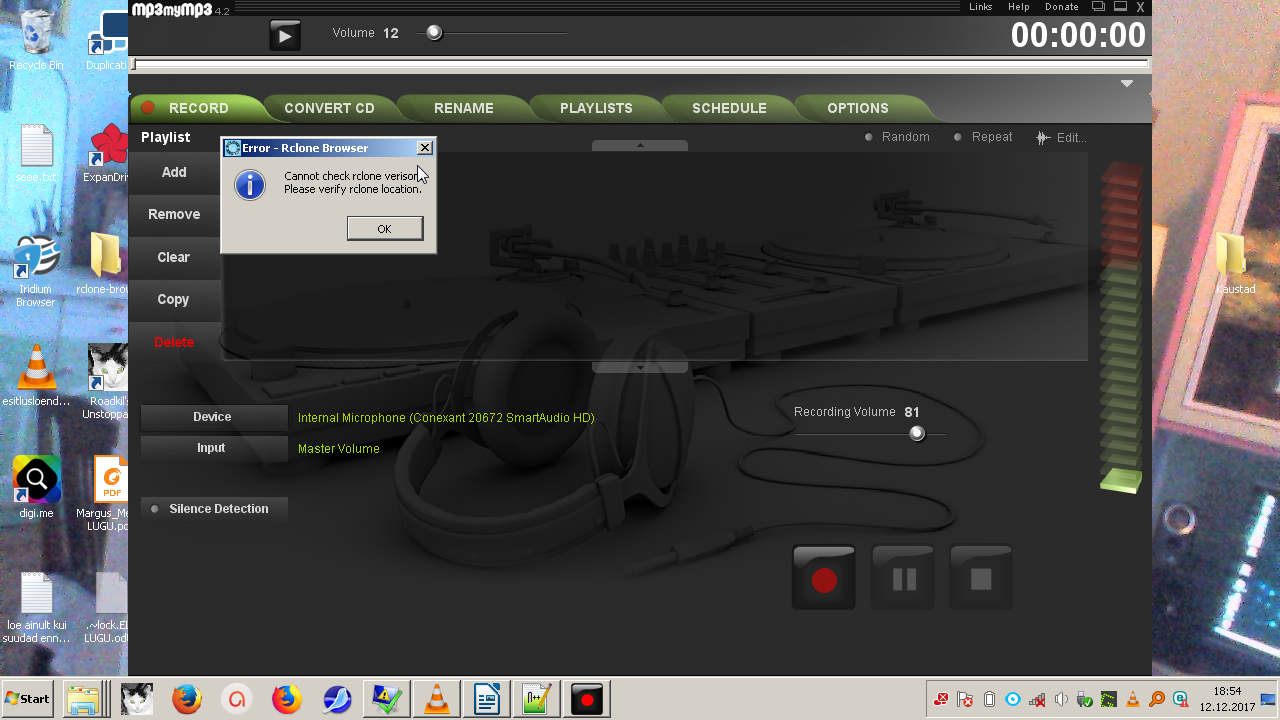The width and height of the screenshot is (1280, 720).
Task: Click the Action Center flag tray icon
Action: click(965, 699)
